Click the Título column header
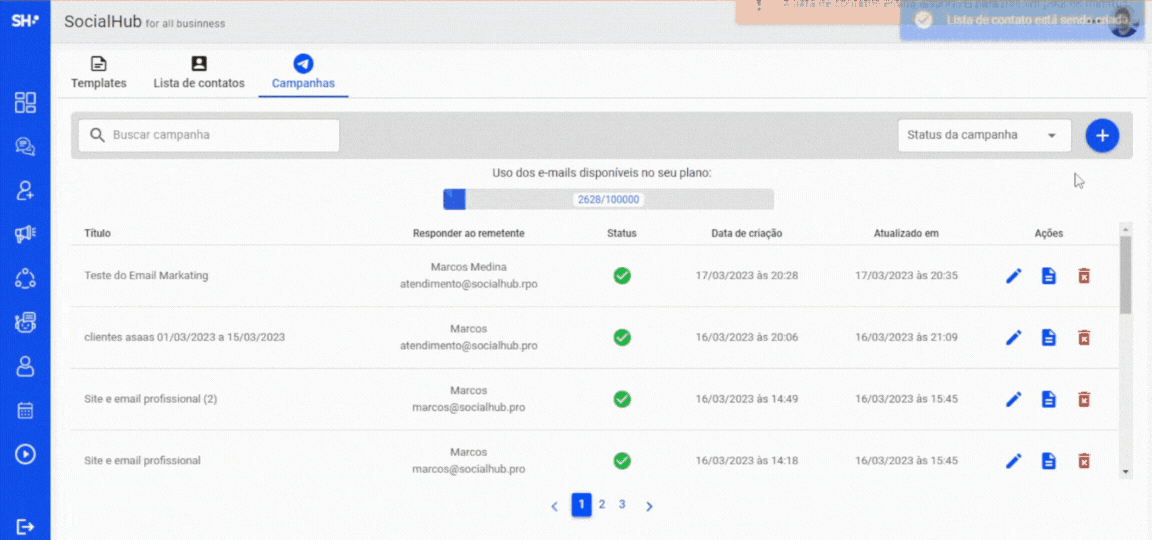This screenshot has height=540, width=1152. (x=98, y=234)
